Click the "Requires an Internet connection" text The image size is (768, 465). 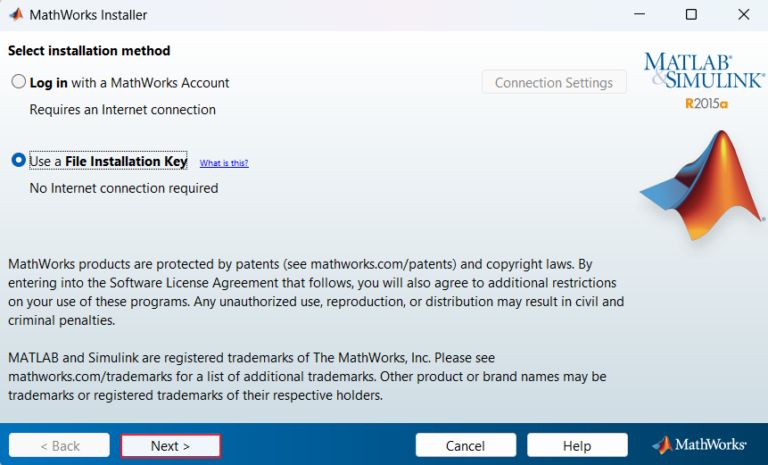(x=122, y=109)
